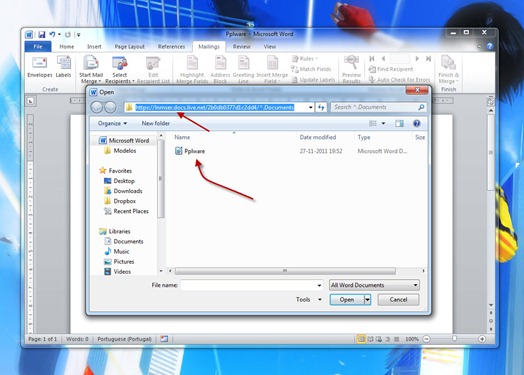Open the Tools dropdown
524x375 pixels.
(x=309, y=299)
